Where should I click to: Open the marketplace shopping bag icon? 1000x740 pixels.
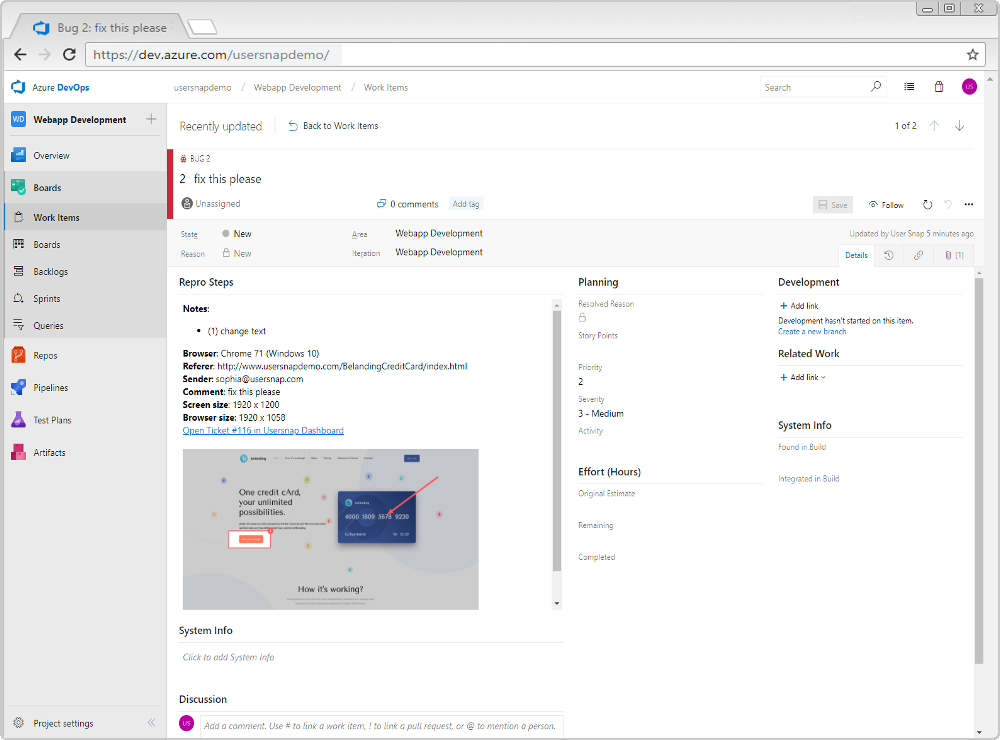[x=939, y=87]
